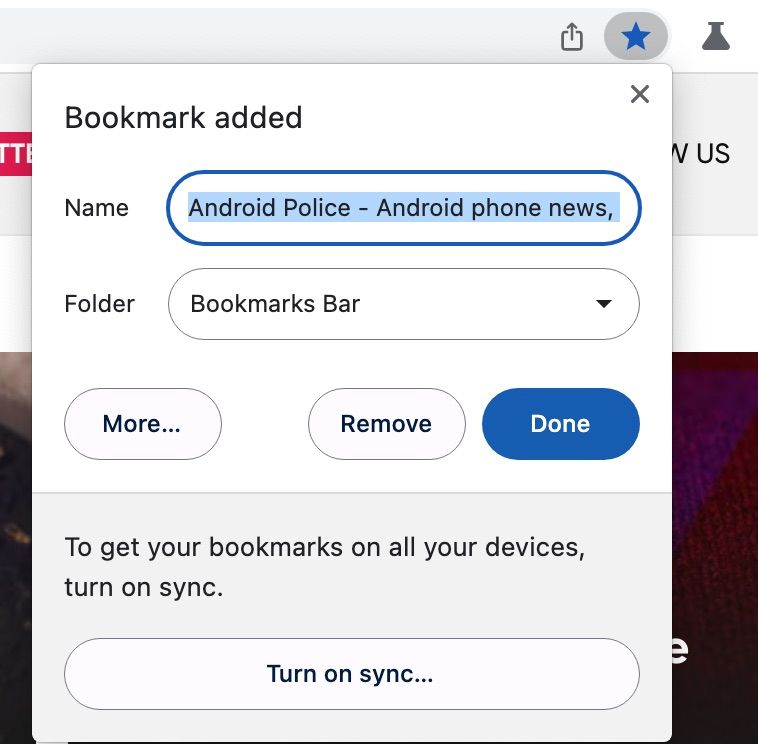Click the article image right of popup
Viewport: 758px width, 744px height.
pos(715,548)
